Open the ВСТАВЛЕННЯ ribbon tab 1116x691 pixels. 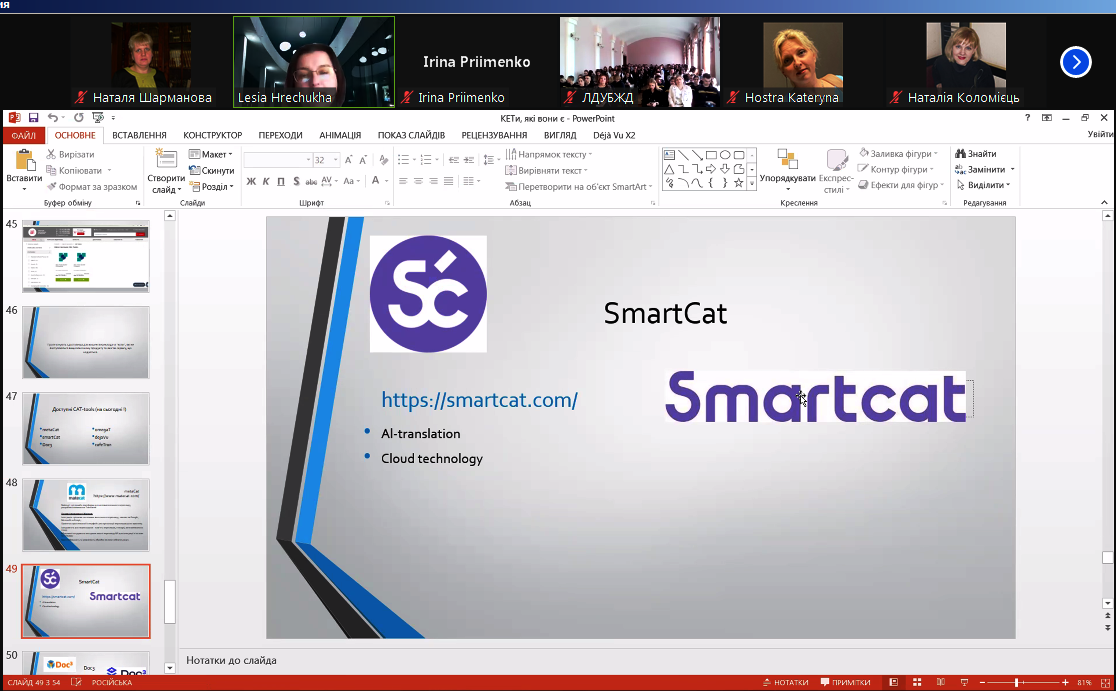point(139,135)
